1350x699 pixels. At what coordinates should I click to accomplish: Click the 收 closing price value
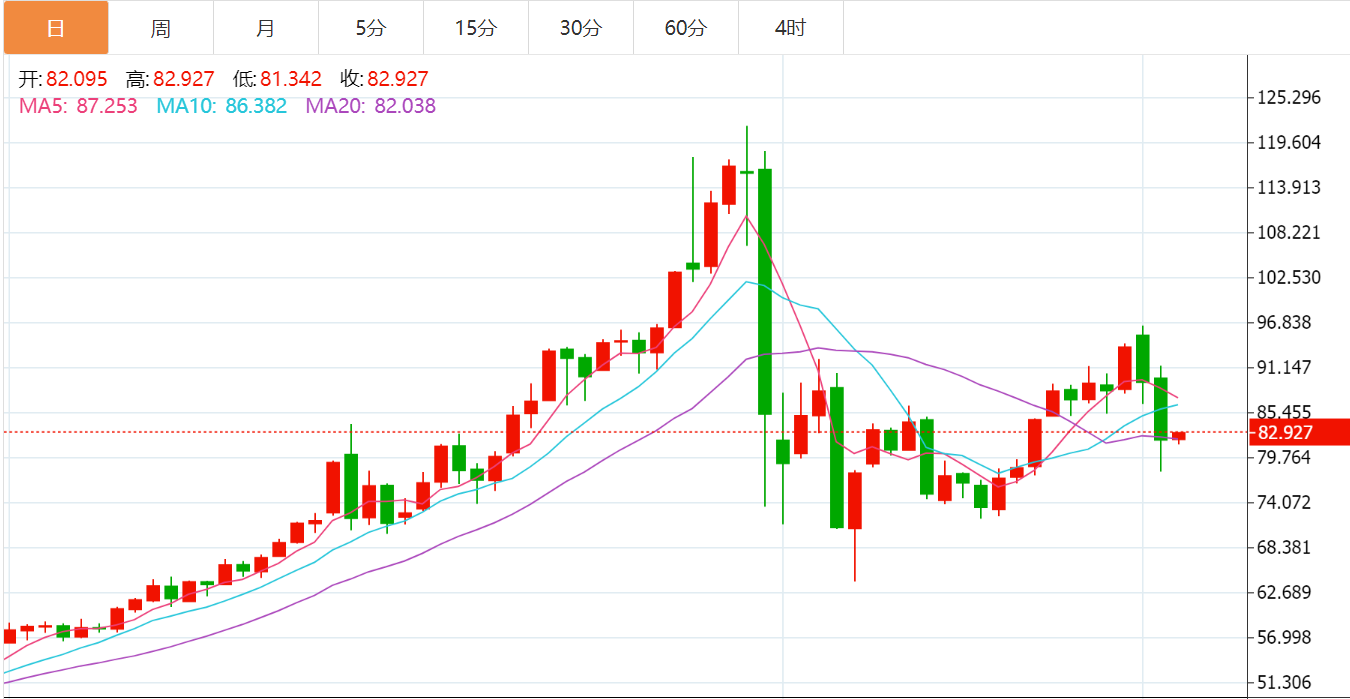(x=398, y=80)
